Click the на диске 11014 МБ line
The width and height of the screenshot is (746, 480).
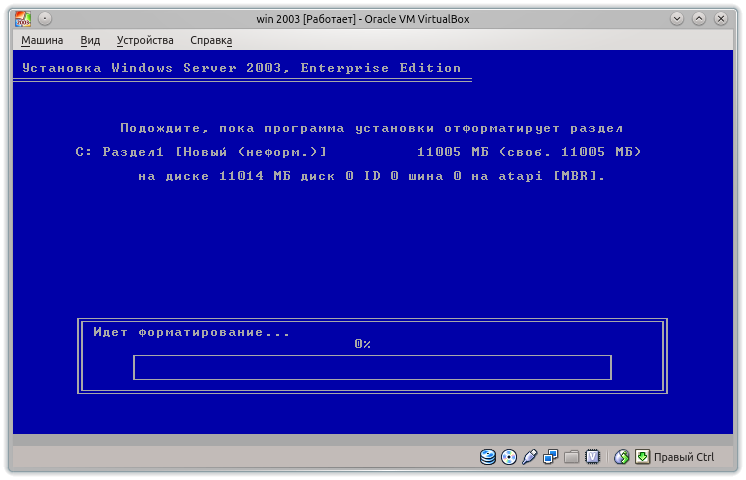click(x=371, y=176)
